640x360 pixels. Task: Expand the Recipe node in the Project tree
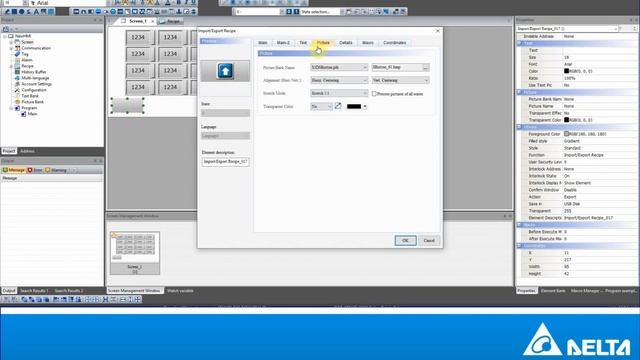point(11,66)
